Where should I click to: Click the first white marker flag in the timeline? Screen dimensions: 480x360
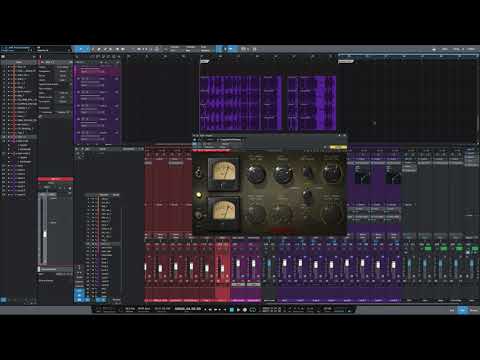pos(204,61)
